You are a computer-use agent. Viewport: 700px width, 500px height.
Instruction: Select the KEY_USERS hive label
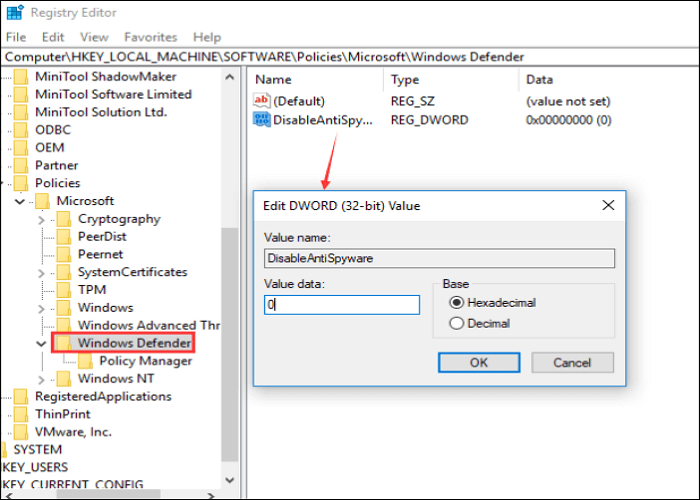point(35,467)
